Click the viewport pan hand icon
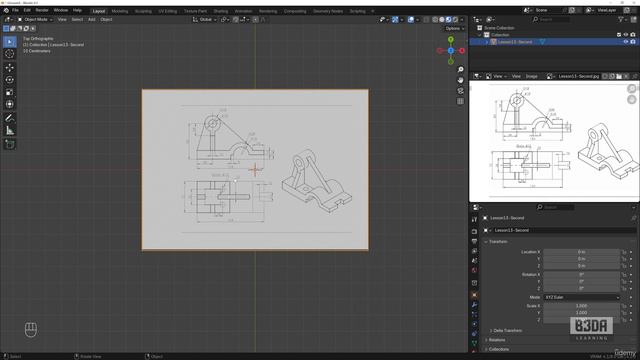The height and width of the screenshot is (360, 640). tap(460, 80)
